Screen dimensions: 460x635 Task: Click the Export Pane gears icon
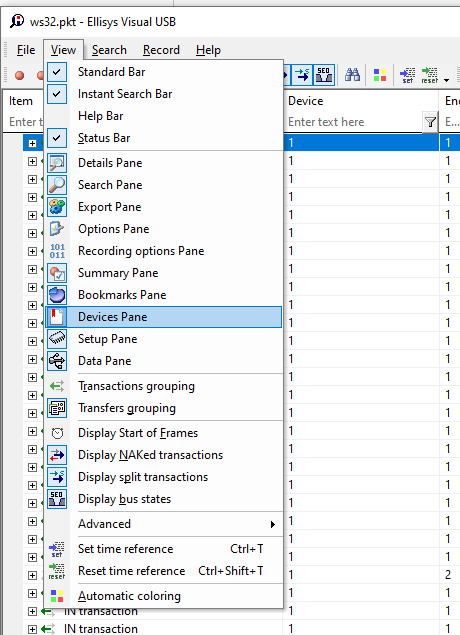(x=57, y=207)
